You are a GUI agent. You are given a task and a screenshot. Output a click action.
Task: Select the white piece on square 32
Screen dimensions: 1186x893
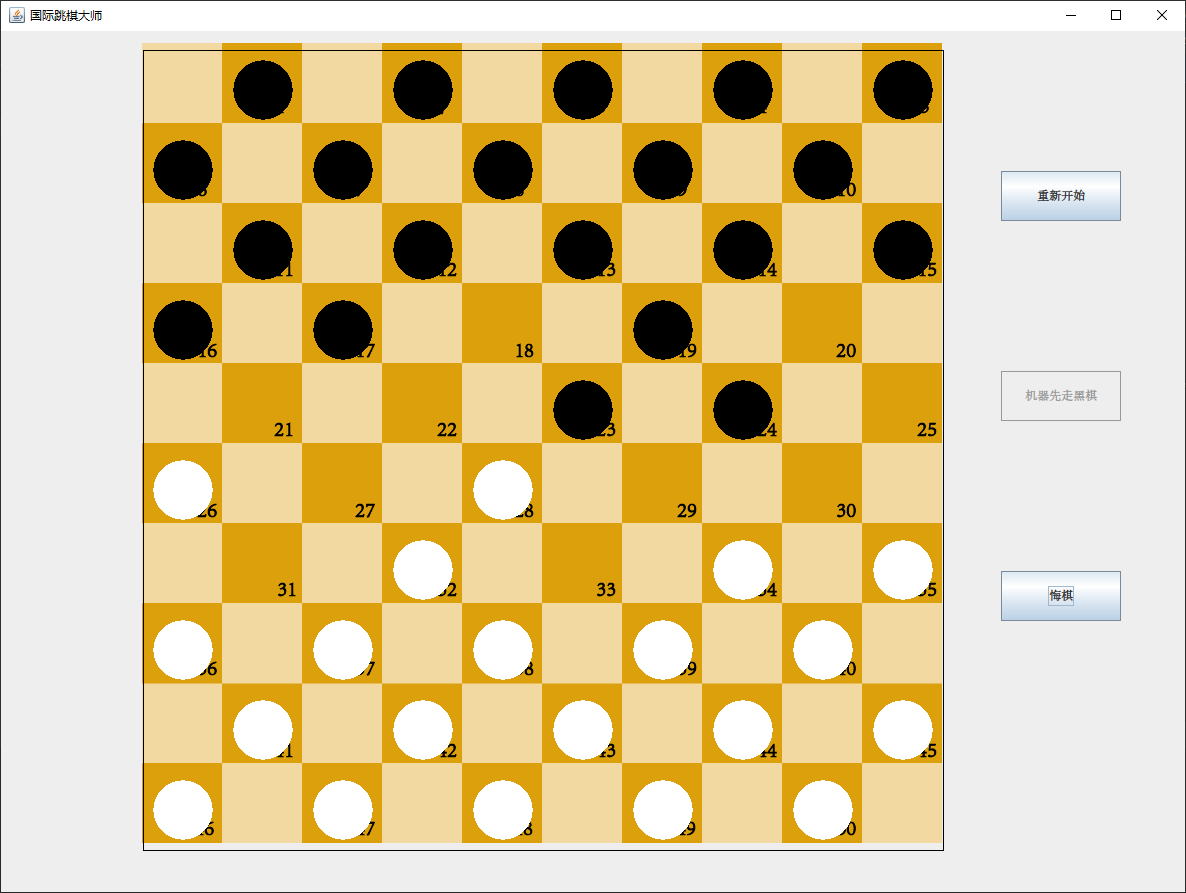(x=423, y=570)
